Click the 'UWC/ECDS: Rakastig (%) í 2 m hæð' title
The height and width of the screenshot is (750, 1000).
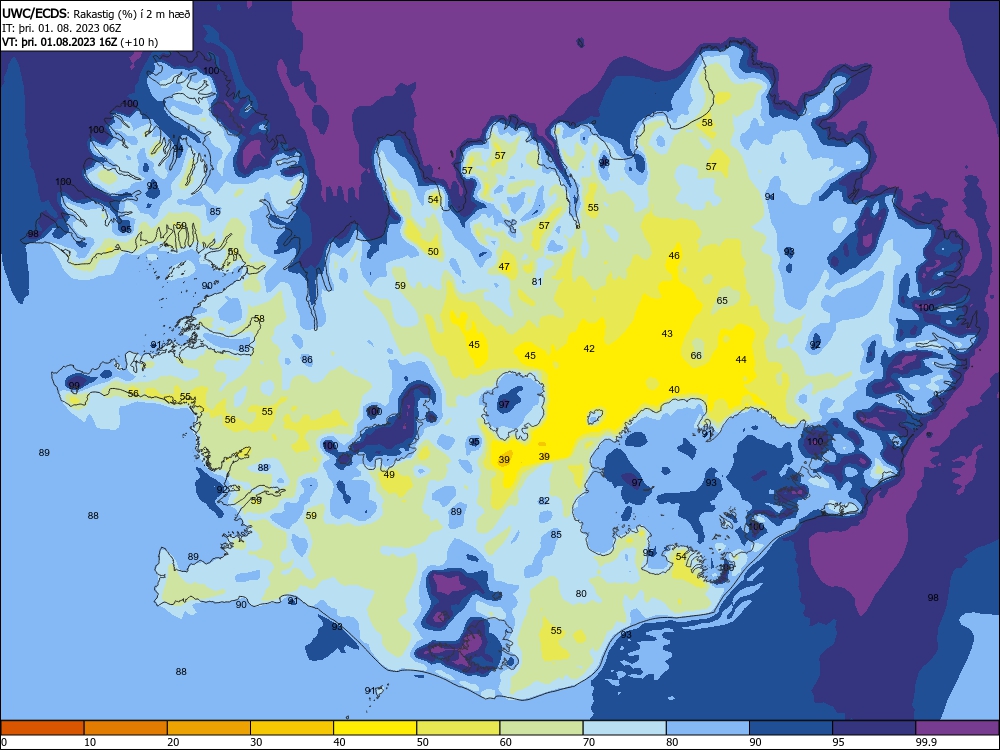point(96,13)
